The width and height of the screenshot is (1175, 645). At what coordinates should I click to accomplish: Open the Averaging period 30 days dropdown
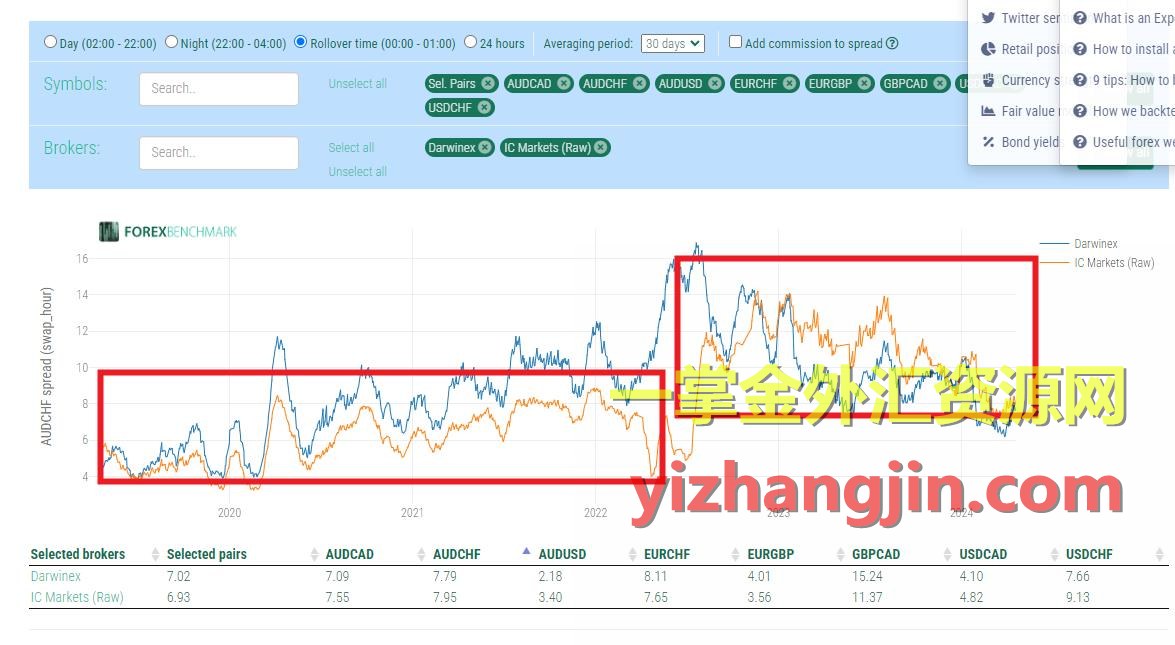tap(672, 43)
